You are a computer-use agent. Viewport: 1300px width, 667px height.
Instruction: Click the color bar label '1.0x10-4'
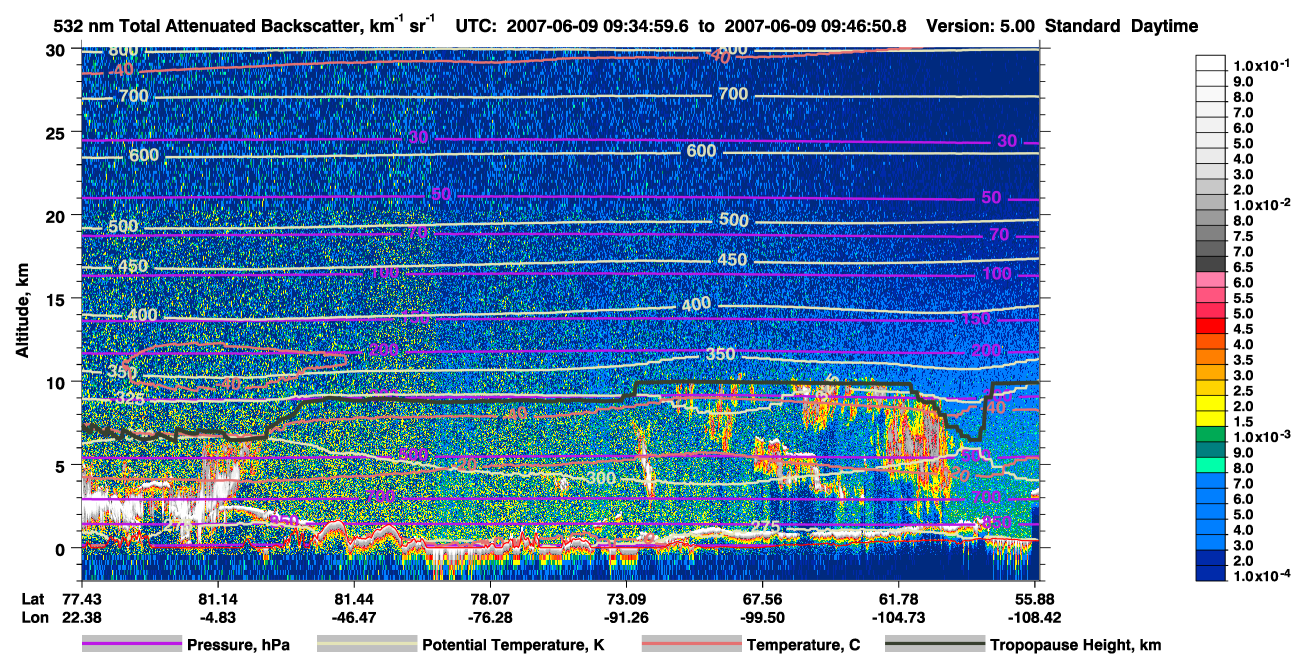point(1263,577)
